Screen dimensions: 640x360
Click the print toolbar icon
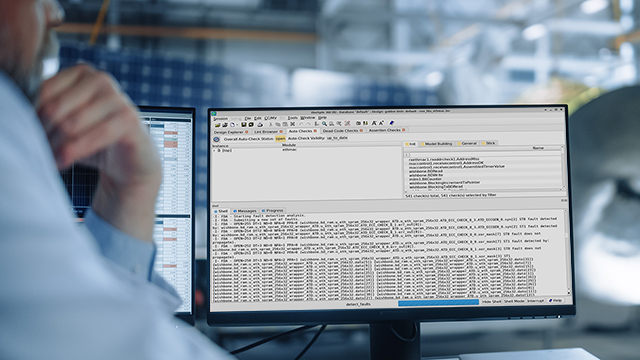click(260, 125)
